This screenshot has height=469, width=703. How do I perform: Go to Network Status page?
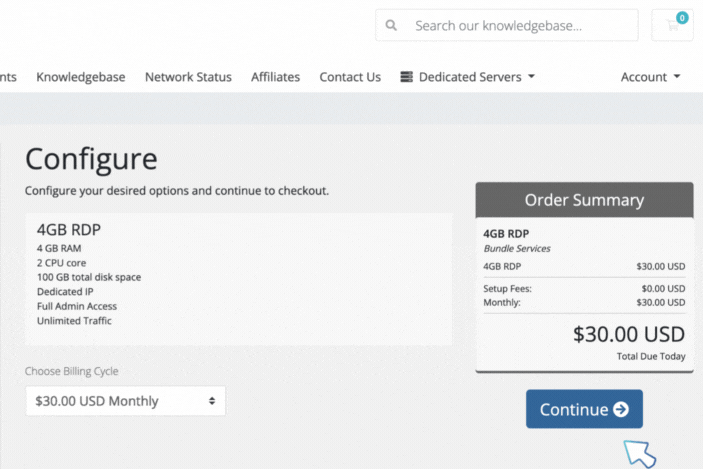[188, 77]
